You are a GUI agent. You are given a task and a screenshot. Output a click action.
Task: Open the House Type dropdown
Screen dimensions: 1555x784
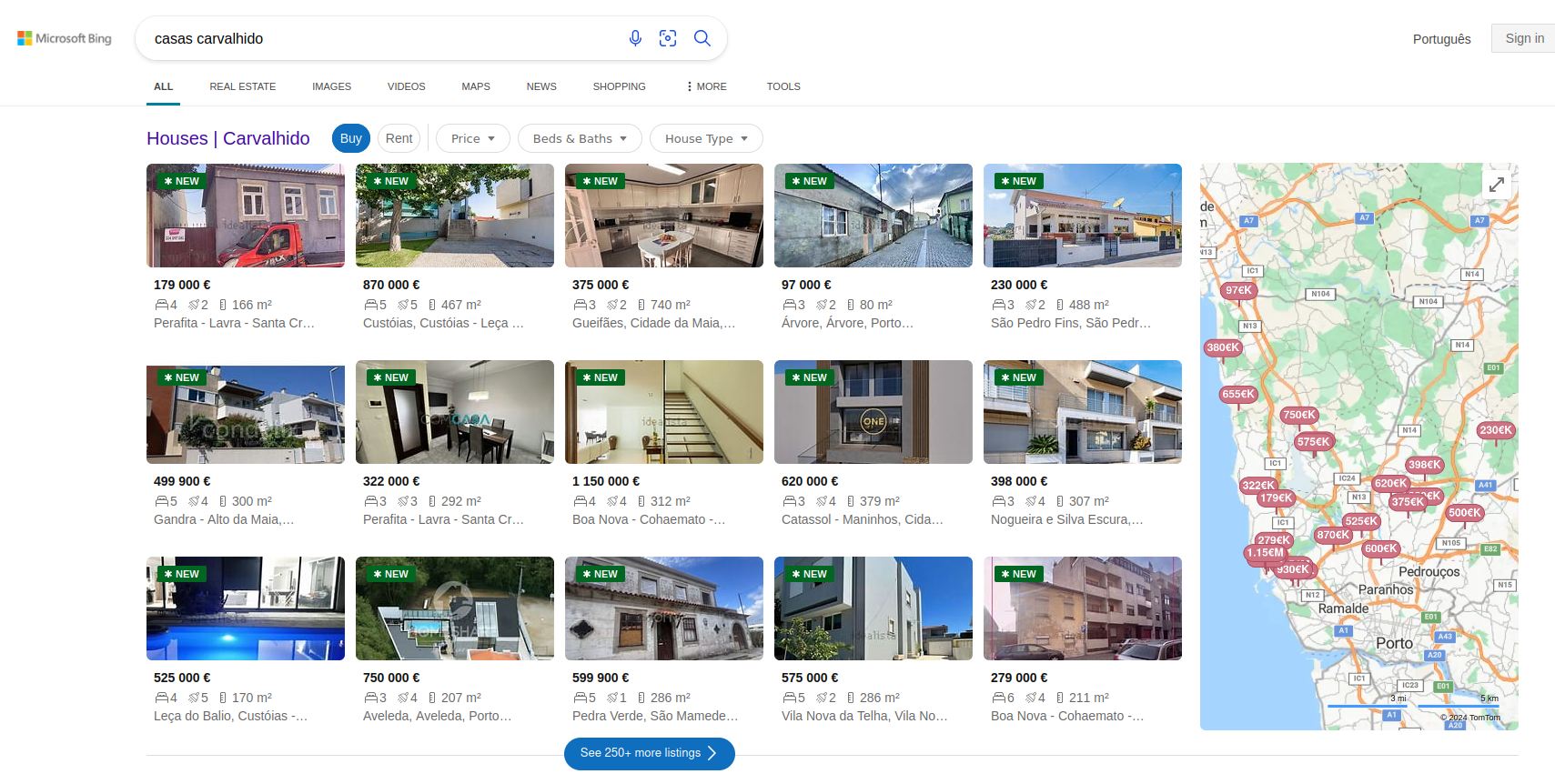(706, 138)
